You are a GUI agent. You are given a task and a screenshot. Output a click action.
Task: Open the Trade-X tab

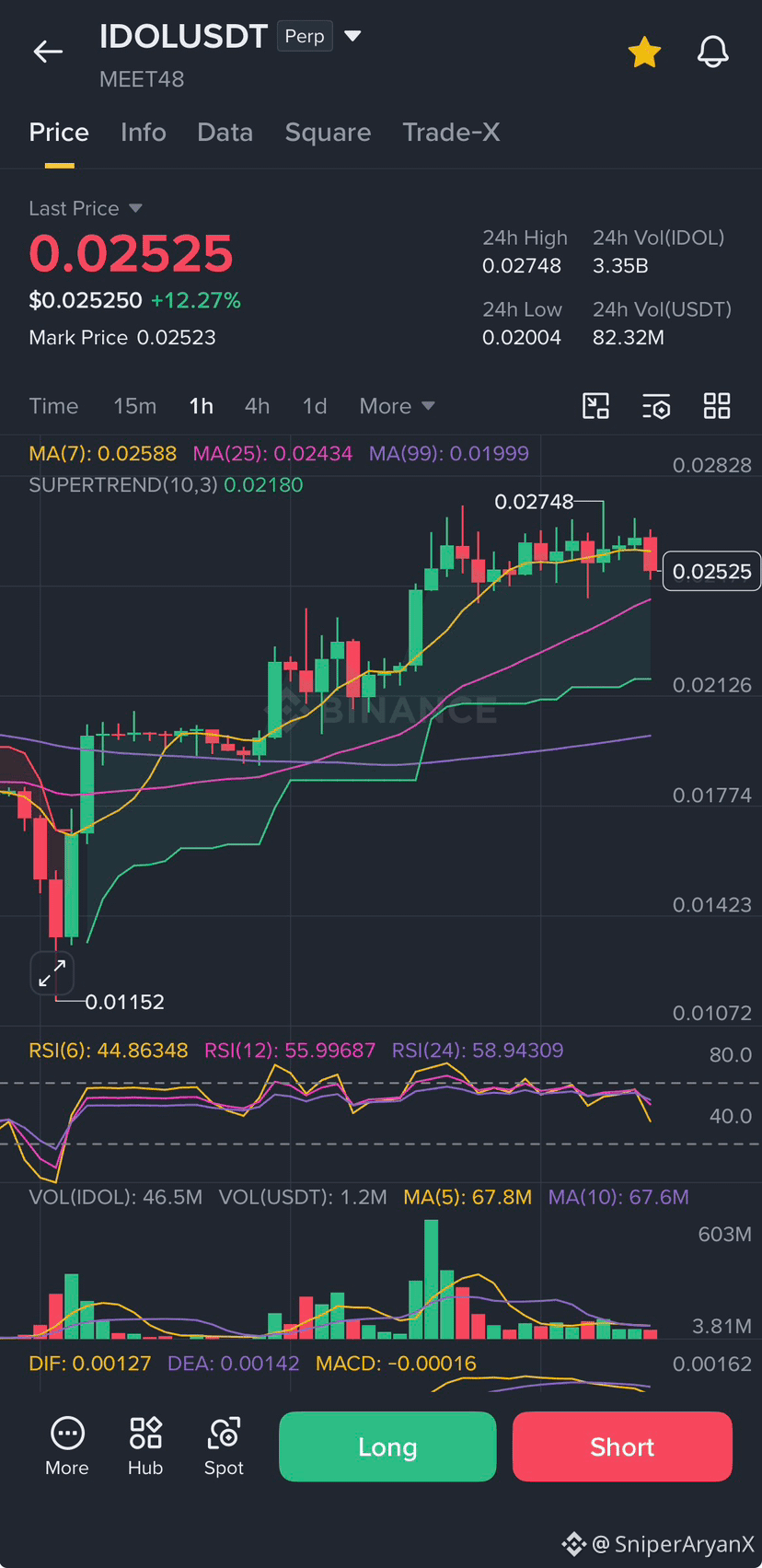coord(451,133)
